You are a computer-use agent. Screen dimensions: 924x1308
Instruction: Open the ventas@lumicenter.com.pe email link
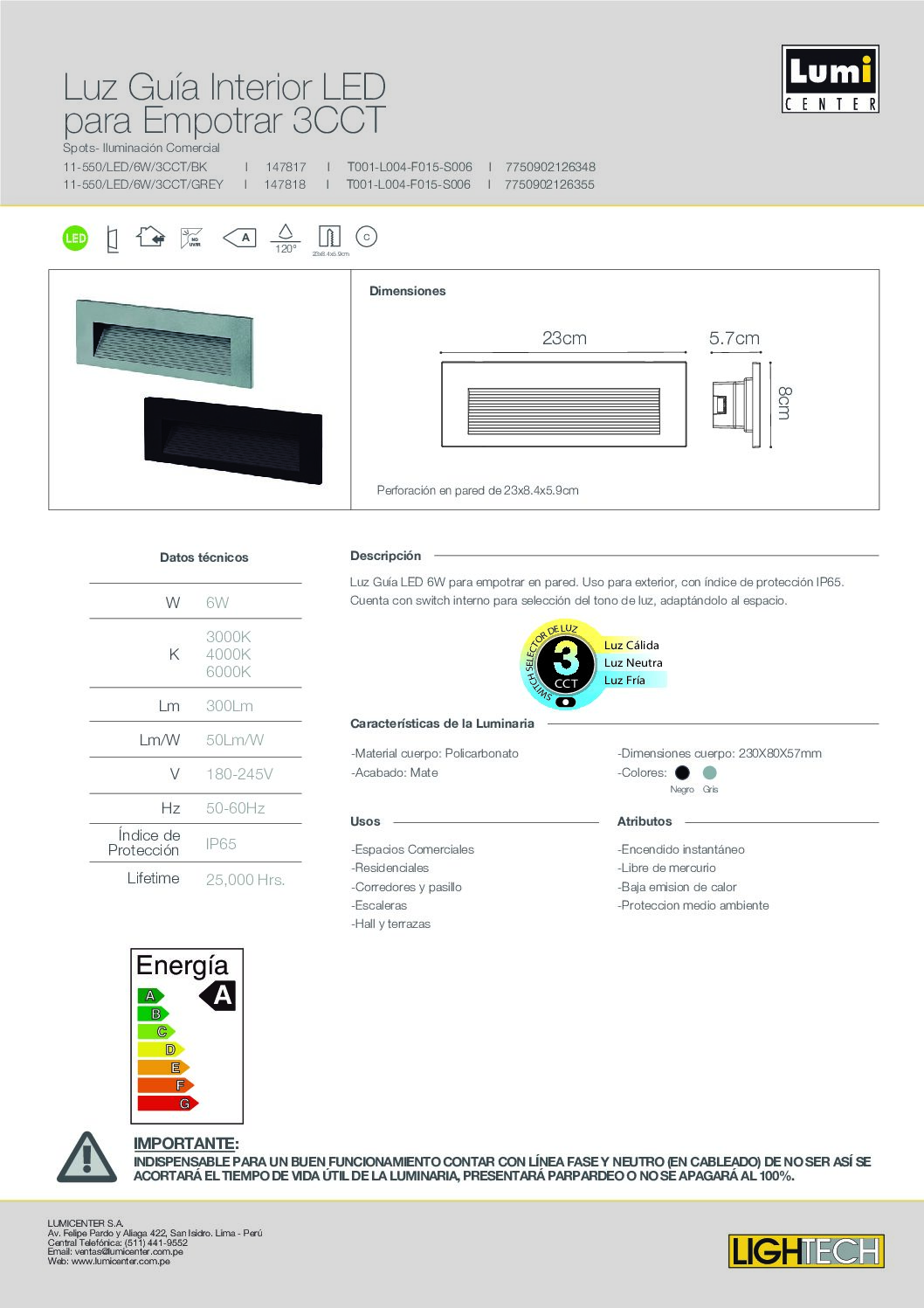coord(129,1252)
